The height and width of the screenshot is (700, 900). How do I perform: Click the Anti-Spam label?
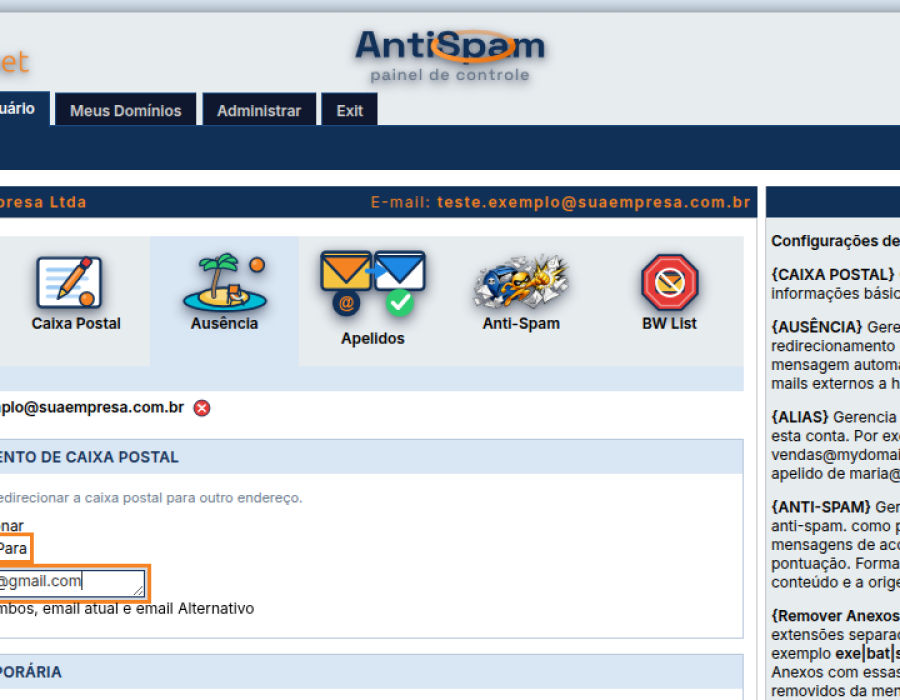521,324
